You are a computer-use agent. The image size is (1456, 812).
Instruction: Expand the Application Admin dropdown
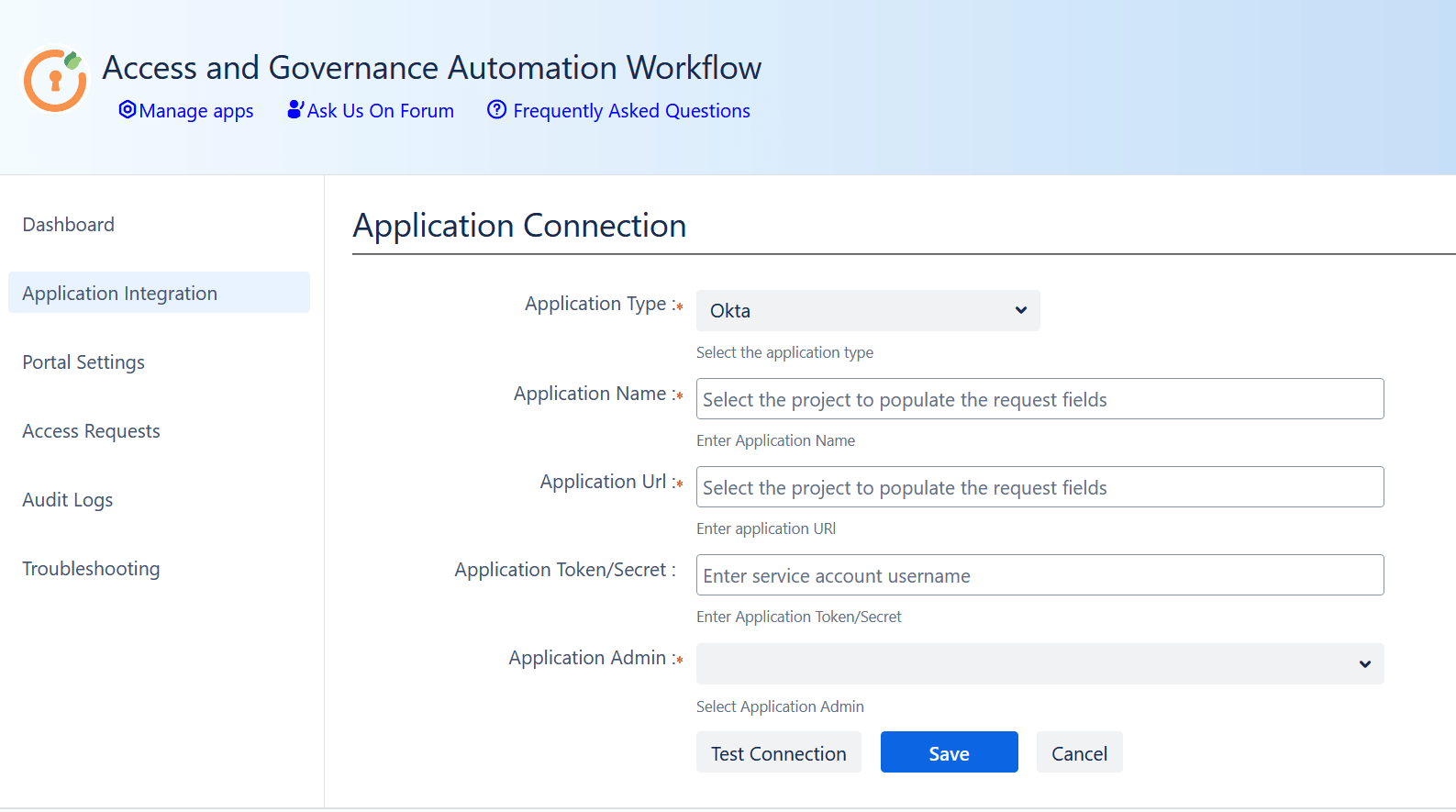[x=1039, y=663]
